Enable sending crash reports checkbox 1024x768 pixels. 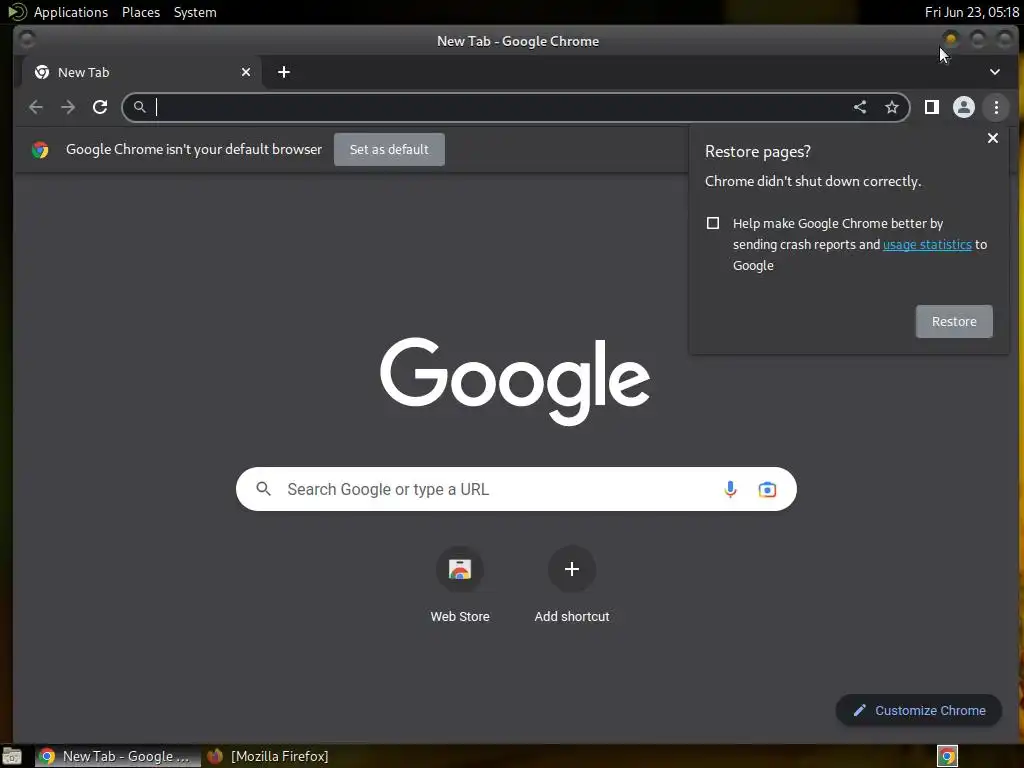tap(713, 223)
